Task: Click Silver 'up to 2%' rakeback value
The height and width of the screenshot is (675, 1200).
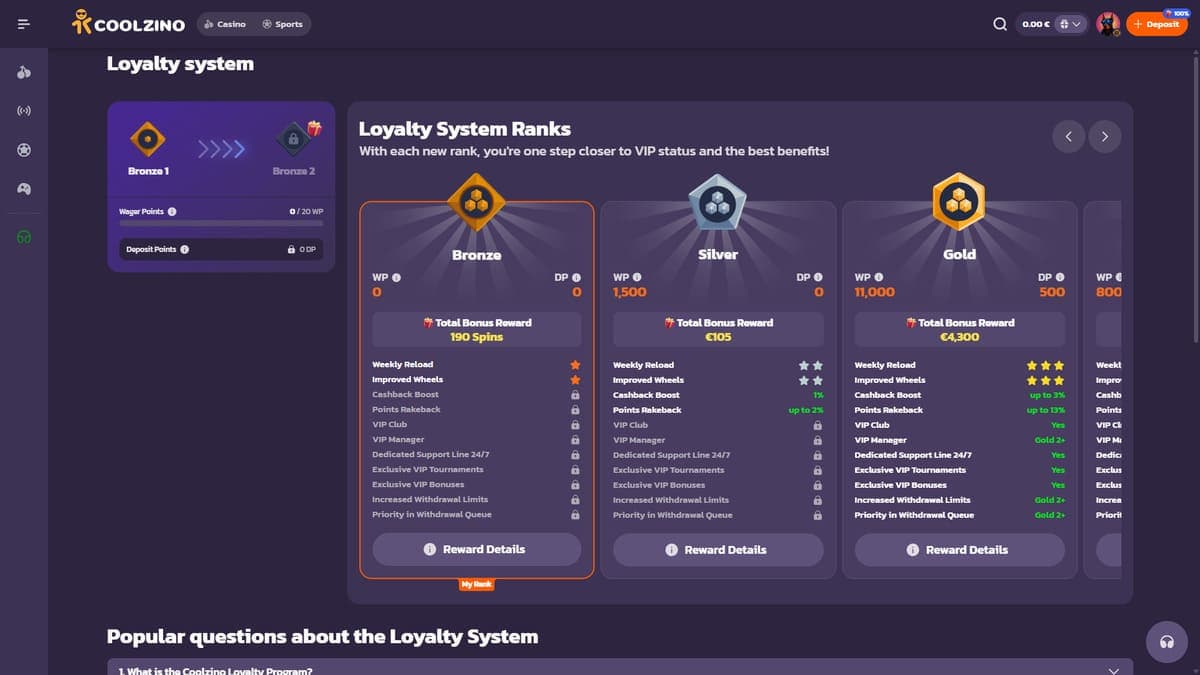Action: (x=805, y=410)
